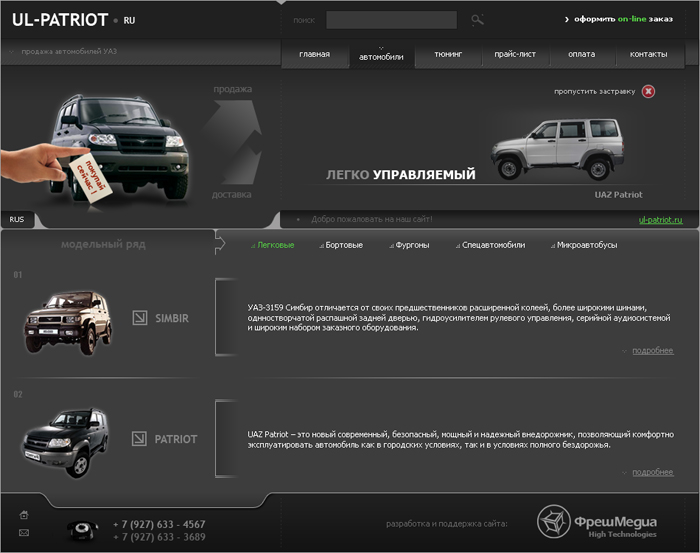The image size is (700, 553).
Task: Click the модельный ряд heading
Action: (103, 244)
